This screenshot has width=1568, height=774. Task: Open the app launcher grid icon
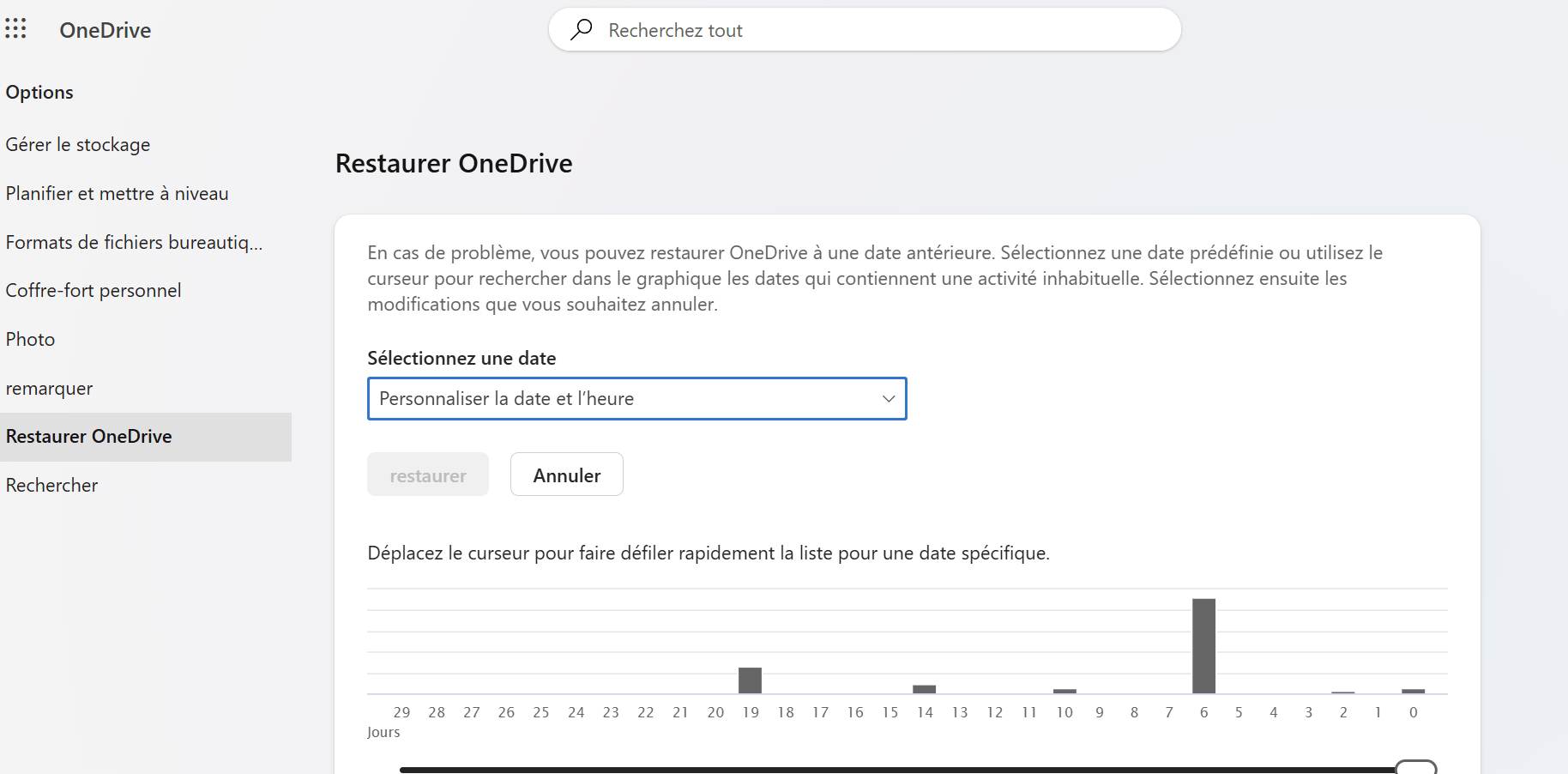(x=15, y=29)
